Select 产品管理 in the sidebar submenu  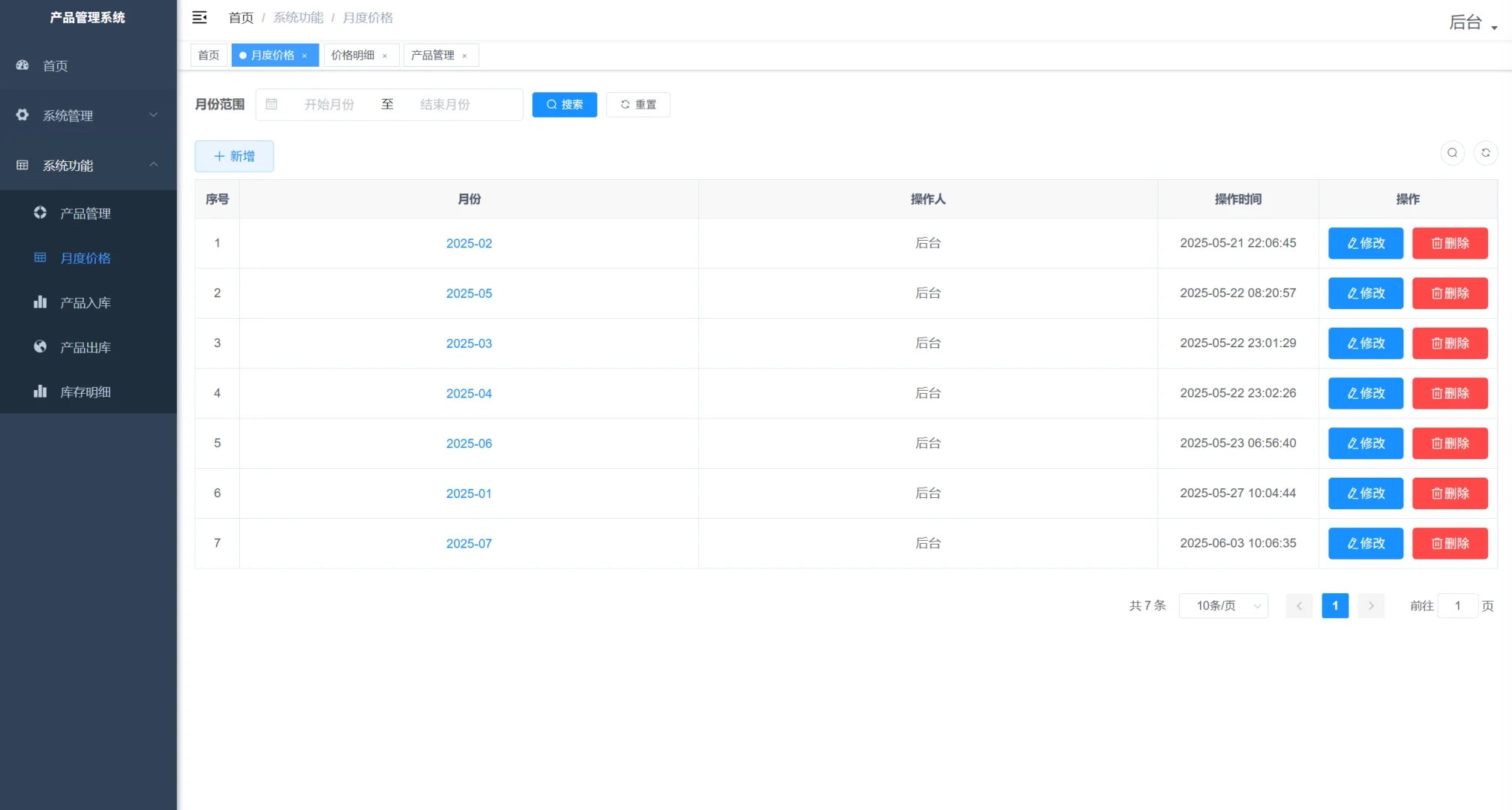point(85,214)
